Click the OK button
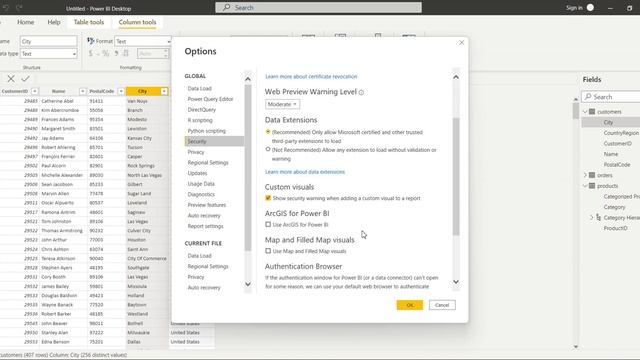 click(x=410, y=305)
